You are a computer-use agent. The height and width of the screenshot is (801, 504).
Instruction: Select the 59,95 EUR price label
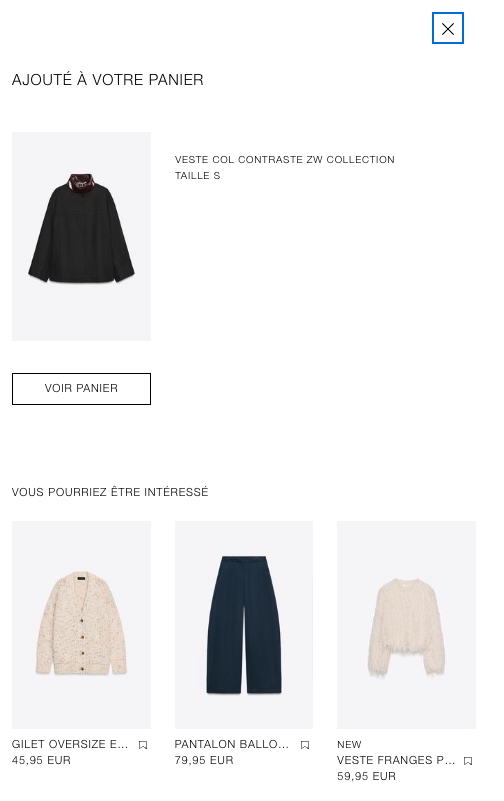(x=366, y=776)
